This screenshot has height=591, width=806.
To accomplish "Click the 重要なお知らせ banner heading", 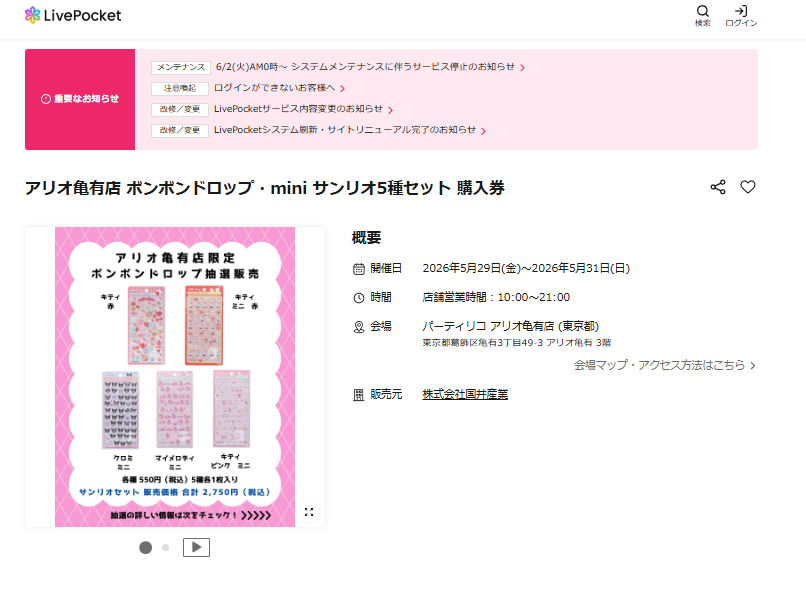I will (x=80, y=99).
